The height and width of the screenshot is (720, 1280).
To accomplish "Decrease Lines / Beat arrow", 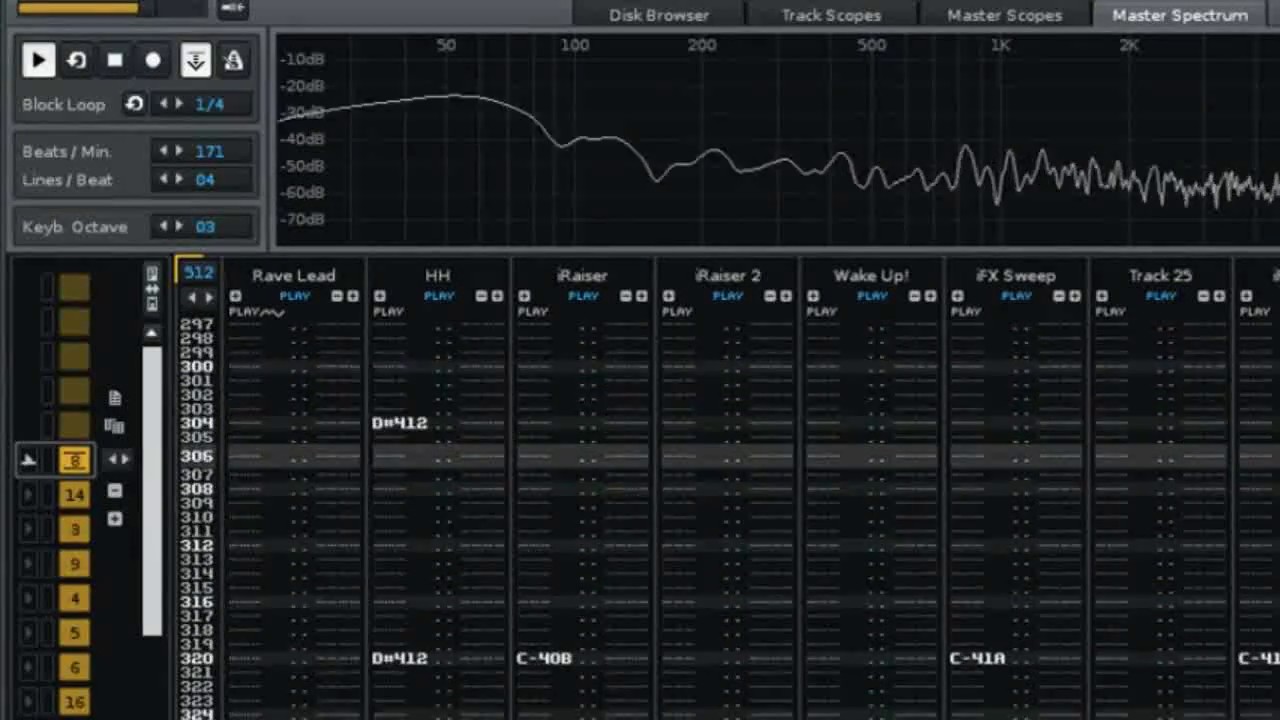I will 165,180.
